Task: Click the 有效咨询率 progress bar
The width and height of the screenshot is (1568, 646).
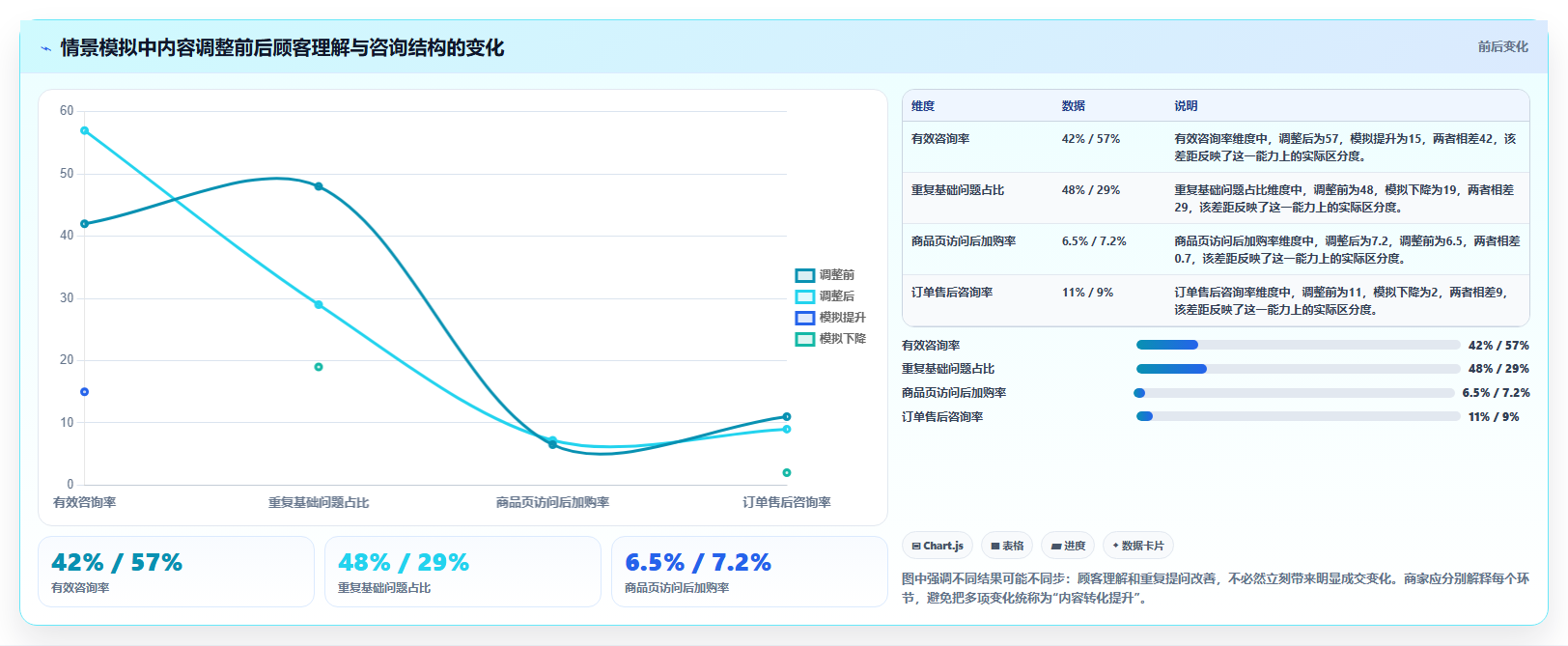Action: coord(1298,345)
